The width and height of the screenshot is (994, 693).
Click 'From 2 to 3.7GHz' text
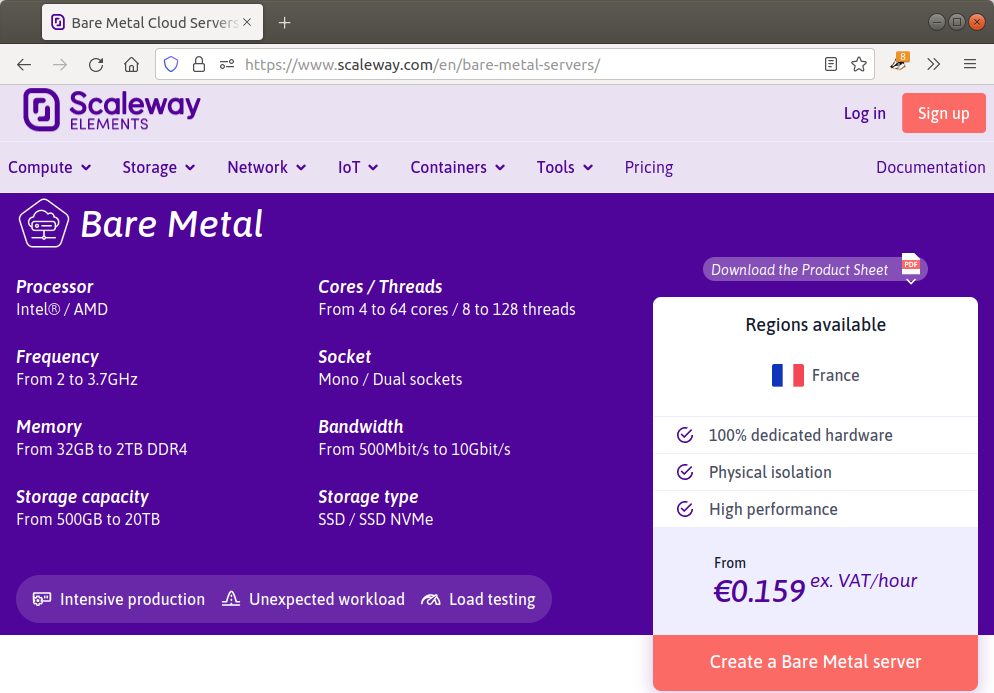click(77, 379)
